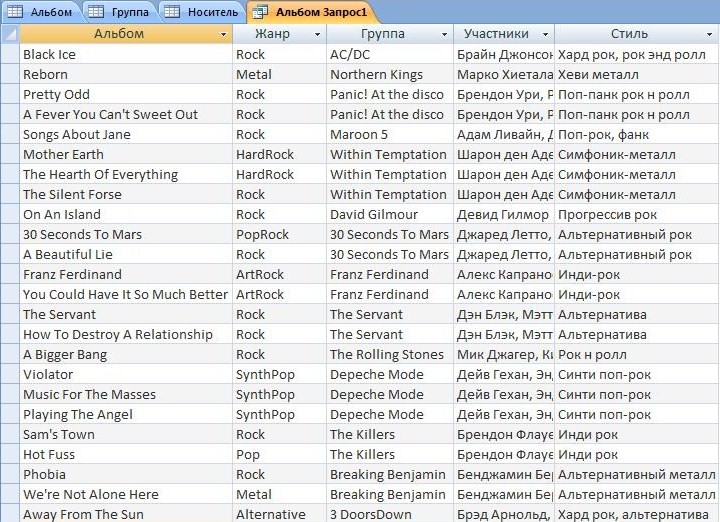
Task: Click the 'Songs About Jane' cell
Action: coord(126,134)
